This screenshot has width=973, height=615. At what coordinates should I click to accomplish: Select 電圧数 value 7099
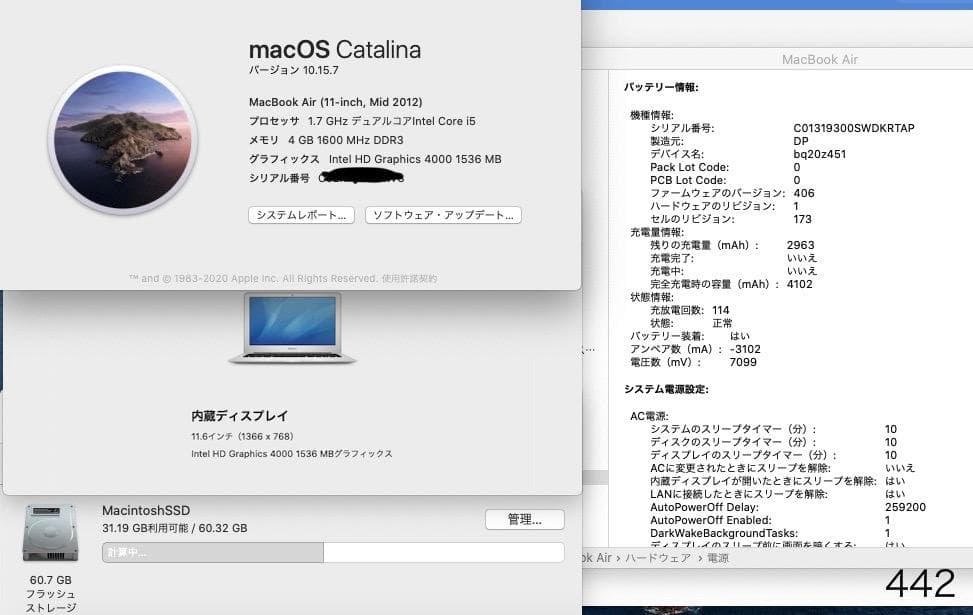click(743, 362)
